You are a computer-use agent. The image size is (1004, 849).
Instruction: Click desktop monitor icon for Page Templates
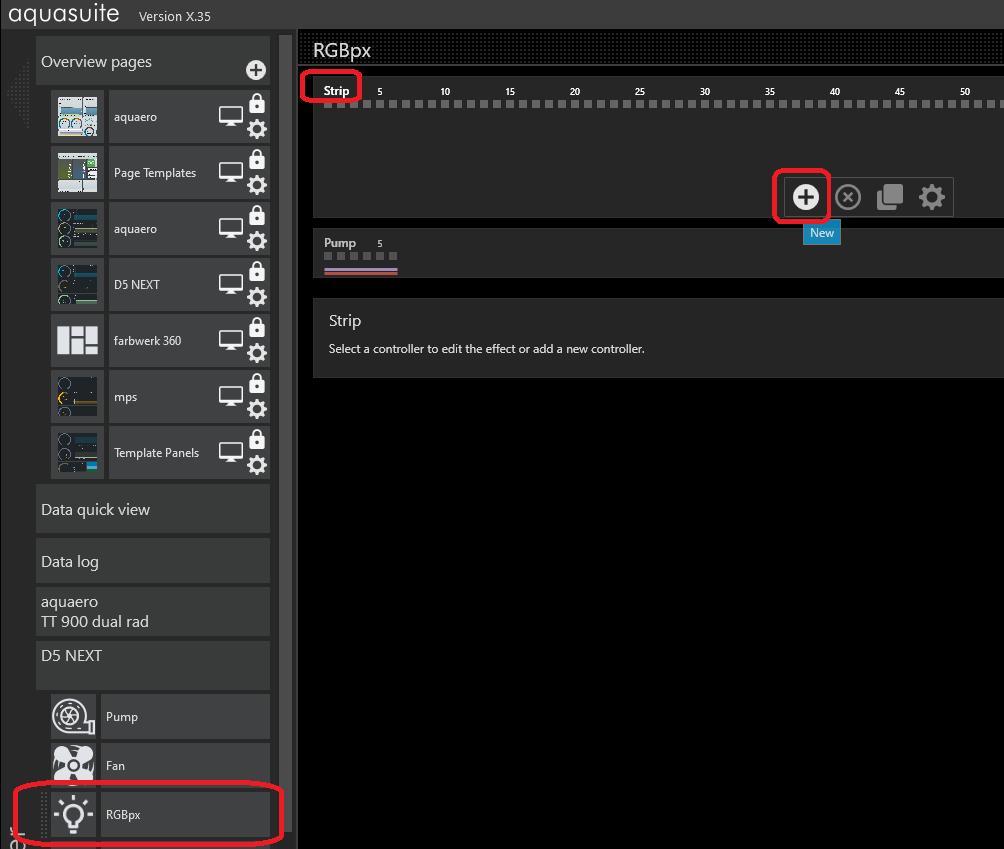231,172
